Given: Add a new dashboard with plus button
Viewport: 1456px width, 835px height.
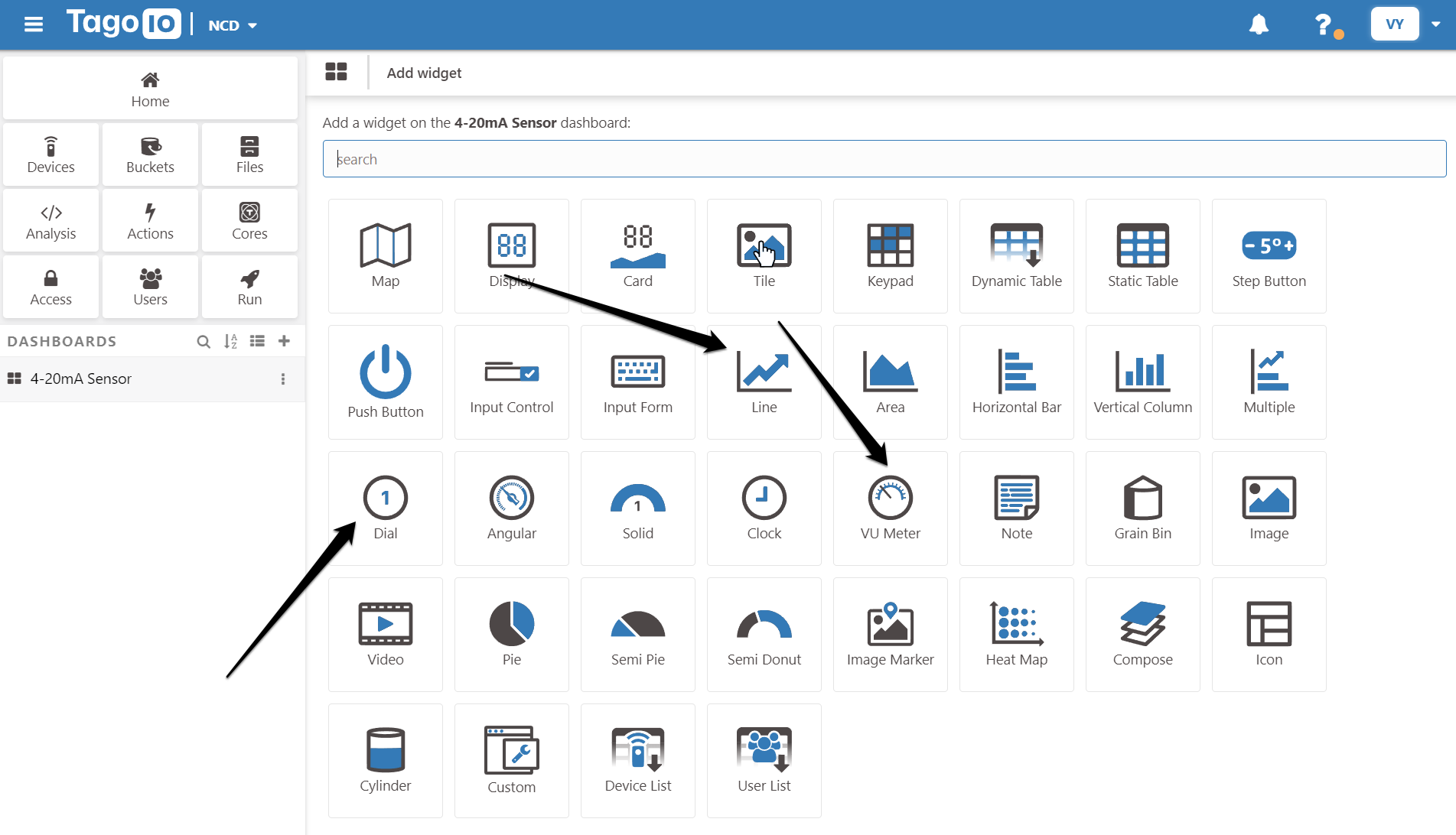Looking at the screenshot, I should pyautogui.click(x=284, y=341).
